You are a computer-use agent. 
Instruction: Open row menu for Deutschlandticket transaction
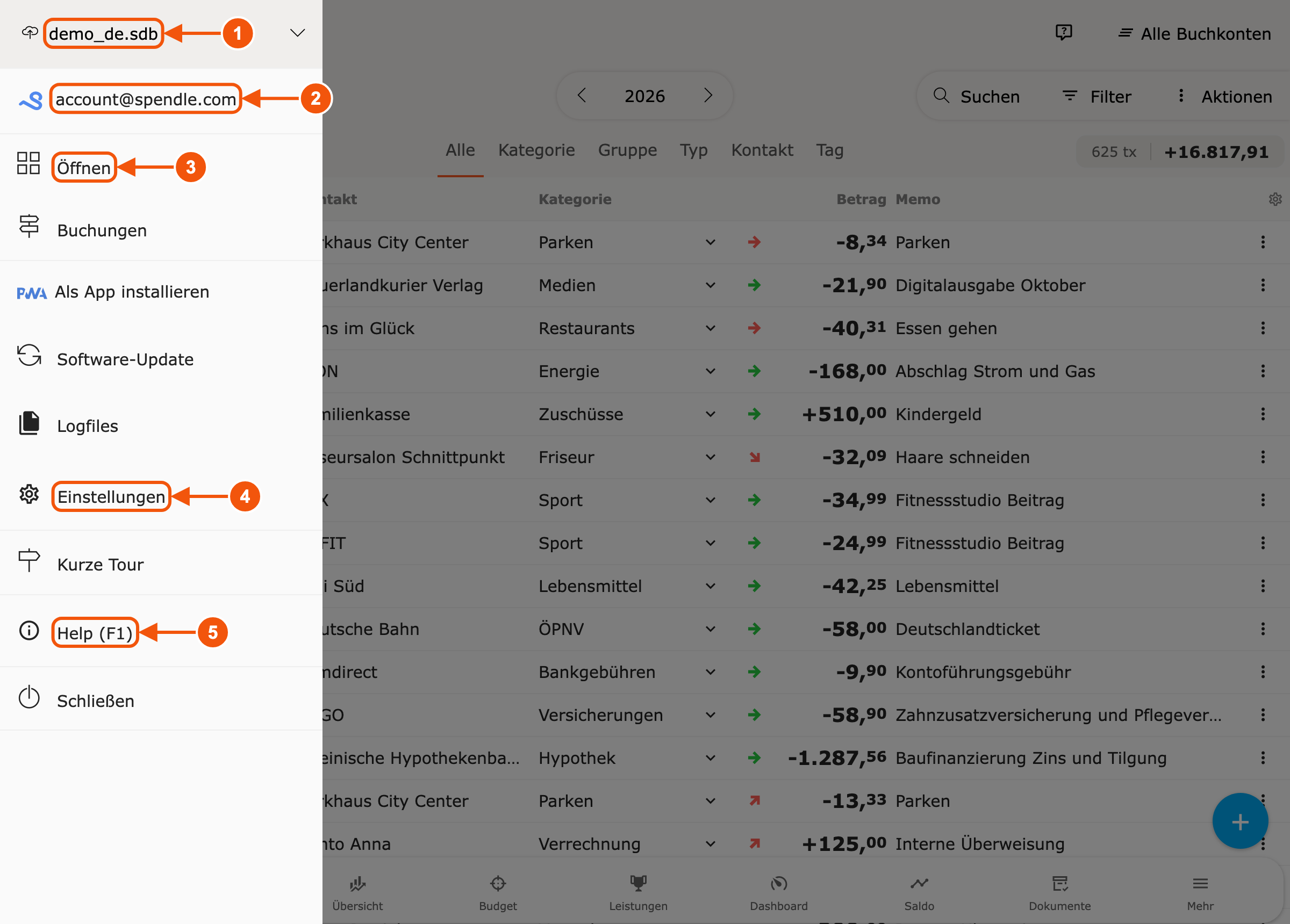(x=1263, y=629)
